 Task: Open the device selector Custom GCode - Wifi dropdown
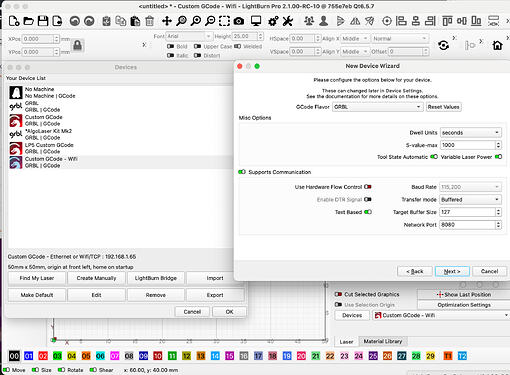pyautogui.click(x=441, y=315)
